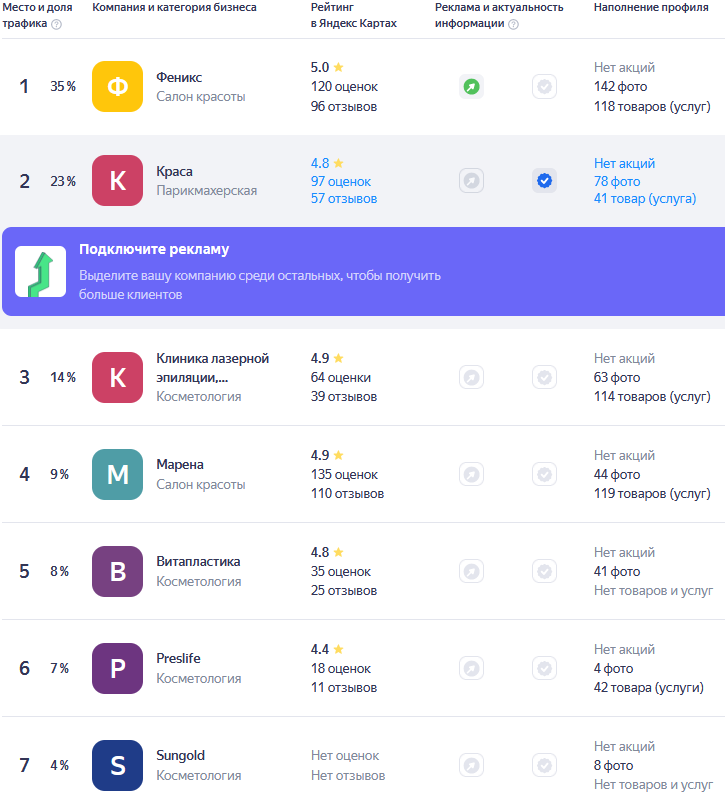The height and width of the screenshot is (800, 725).
Task: Click the advertising icon in Марена row
Action: [471, 474]
